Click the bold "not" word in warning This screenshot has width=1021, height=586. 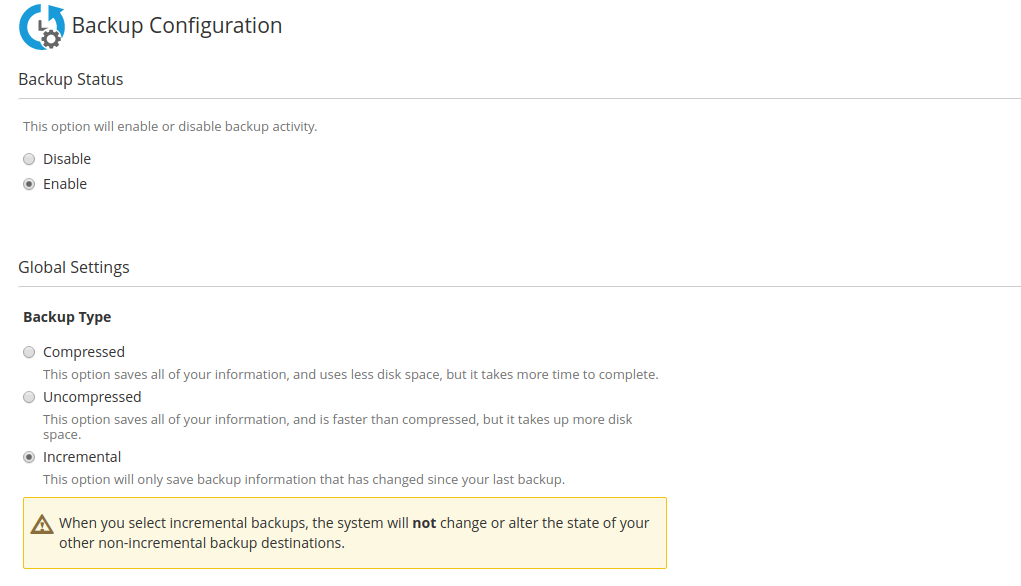click(424, 523)
